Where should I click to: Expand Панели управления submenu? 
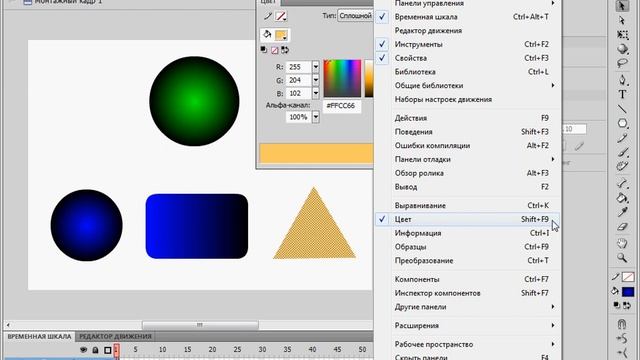[467, 3]
